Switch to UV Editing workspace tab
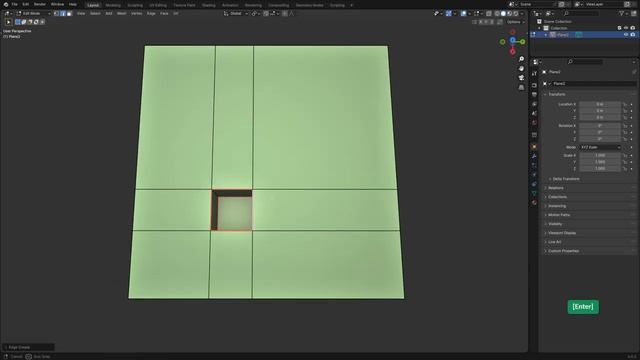The image size is (640, 360). pyautogui.click(x=158, y=5)
